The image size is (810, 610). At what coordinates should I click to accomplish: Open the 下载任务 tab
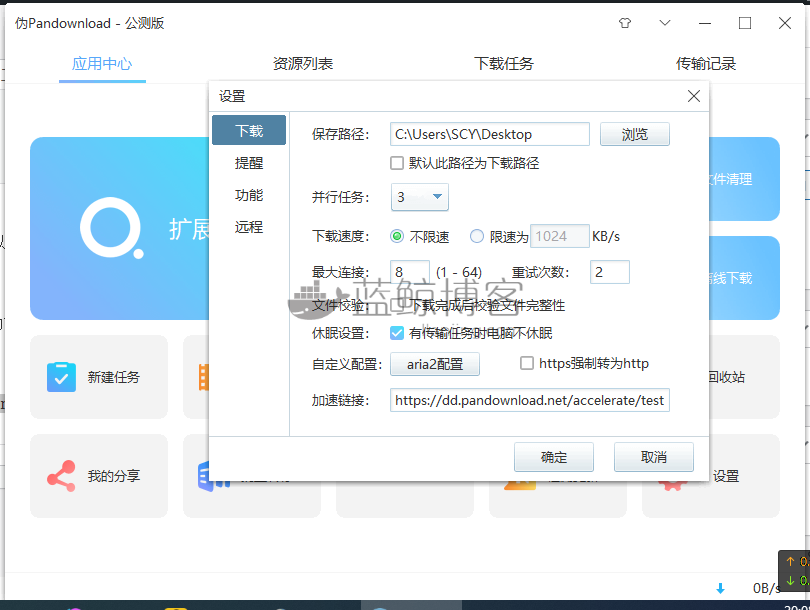504,64
